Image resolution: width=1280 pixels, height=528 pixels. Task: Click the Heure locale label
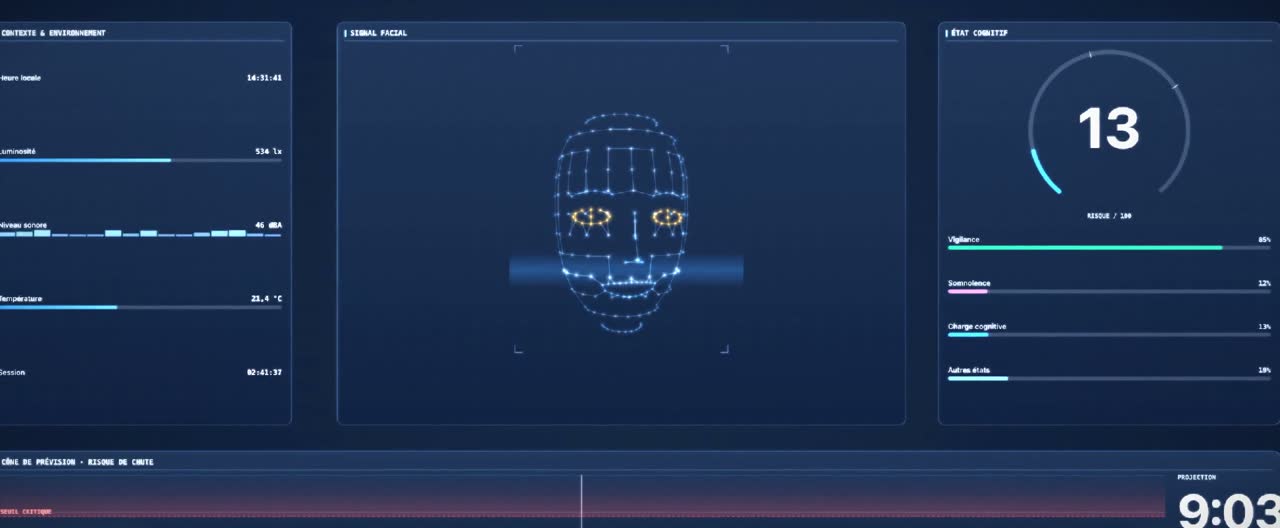(20, 78)
